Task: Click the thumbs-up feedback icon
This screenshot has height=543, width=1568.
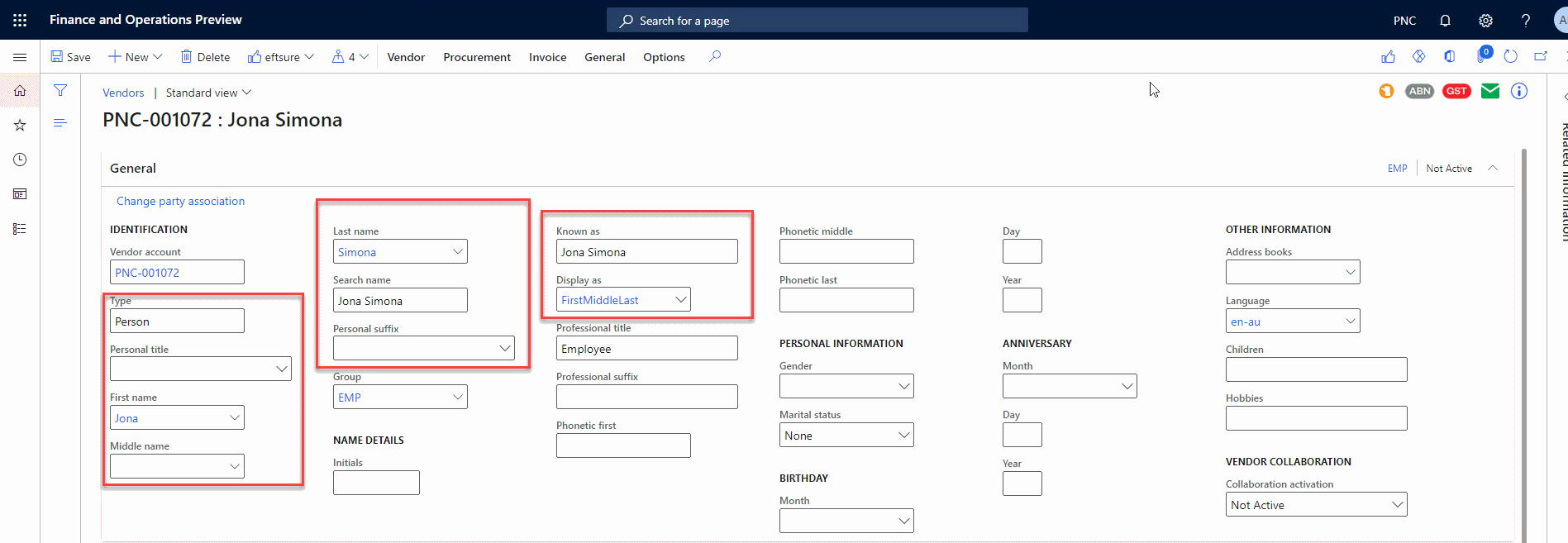Action: click(1388, 56)
